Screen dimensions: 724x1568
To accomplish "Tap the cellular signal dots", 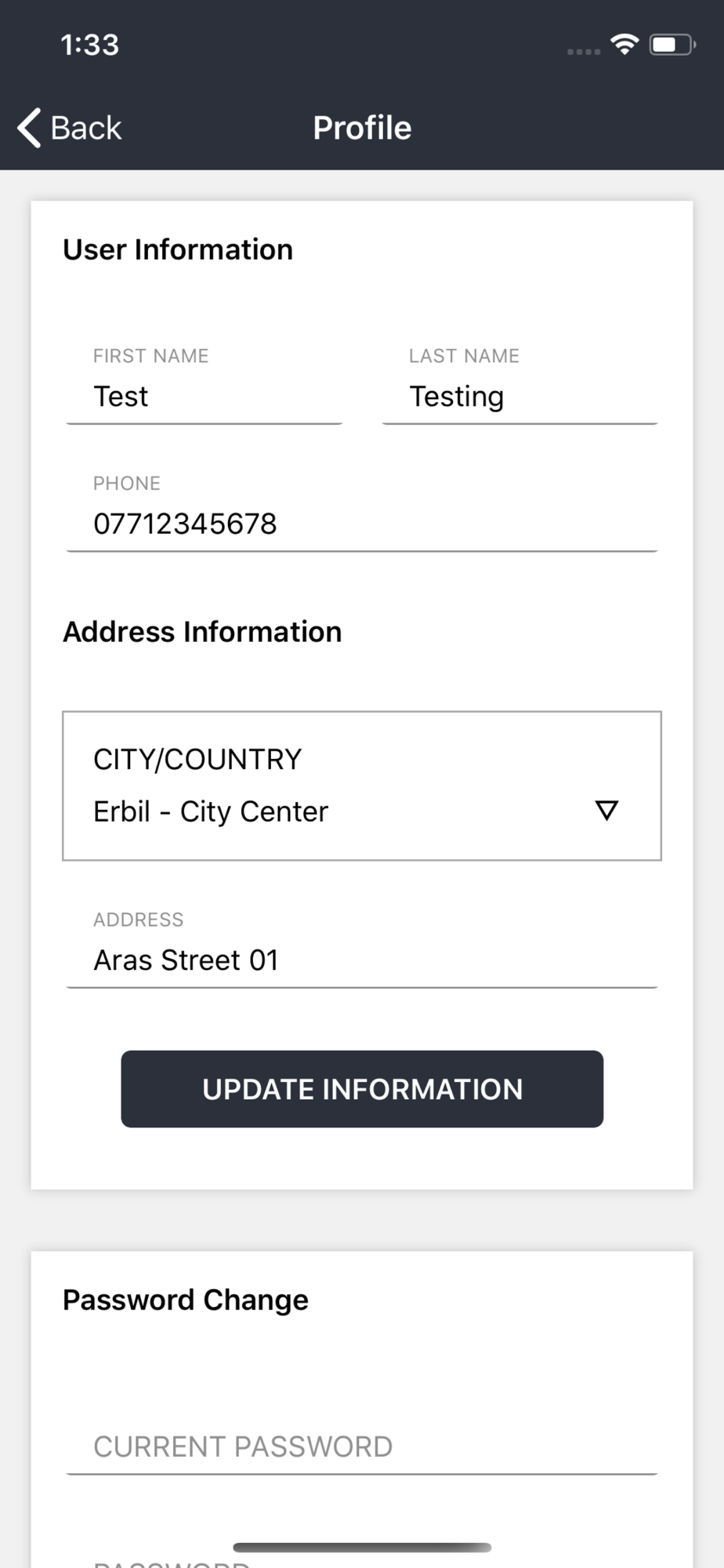I will point(584,52).
